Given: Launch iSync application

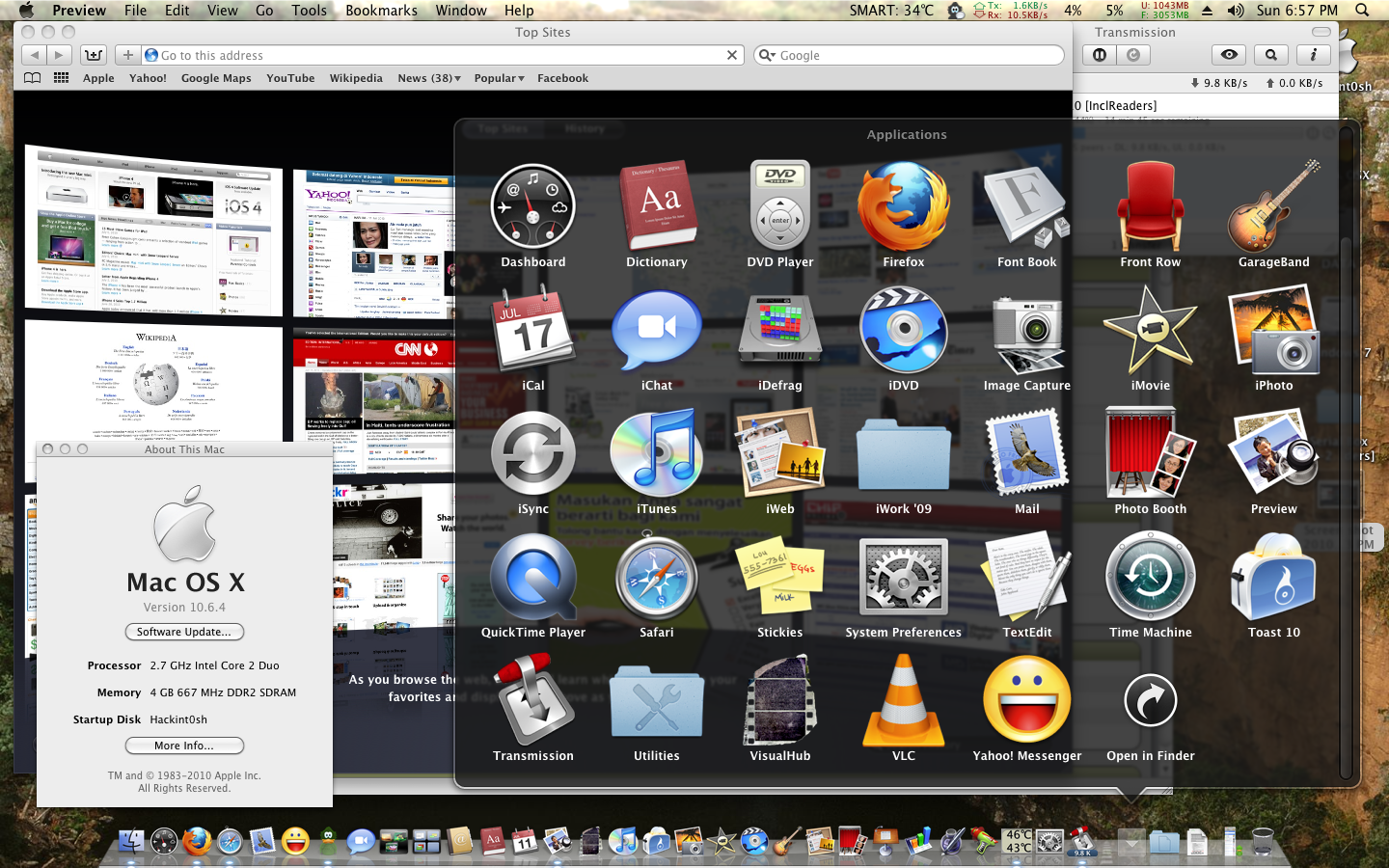Looking at the screenshot, I should (x=532, y=453).
